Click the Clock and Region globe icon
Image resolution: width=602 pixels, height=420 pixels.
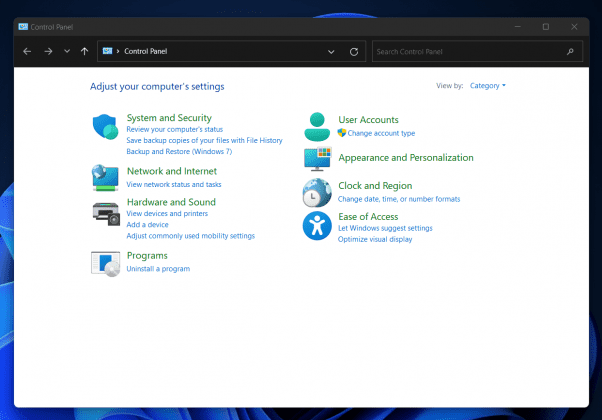click(x=317, y=192)
